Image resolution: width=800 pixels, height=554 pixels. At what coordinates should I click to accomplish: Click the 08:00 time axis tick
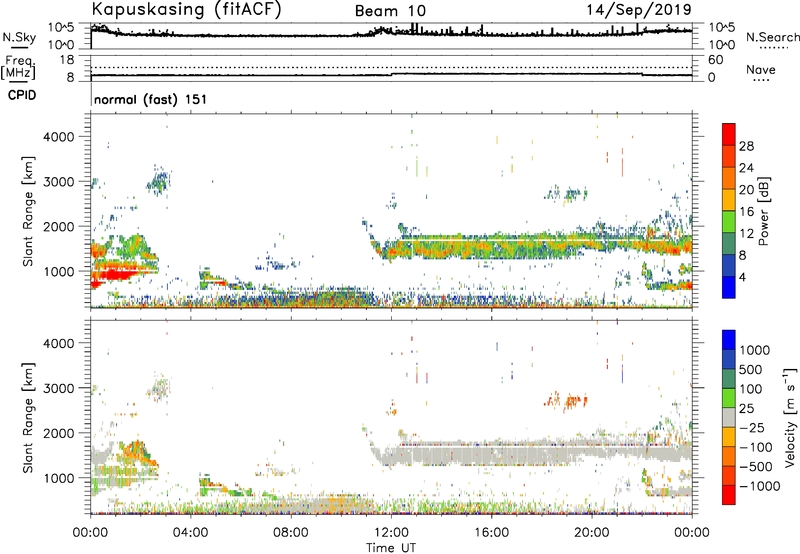click(291, 533)
